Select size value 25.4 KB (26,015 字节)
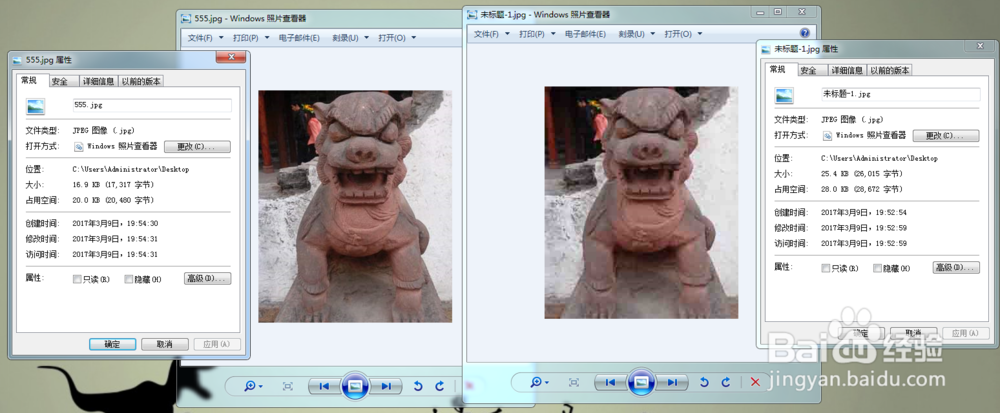Screen dimensions: 1000x413 (x=862, y=174)
